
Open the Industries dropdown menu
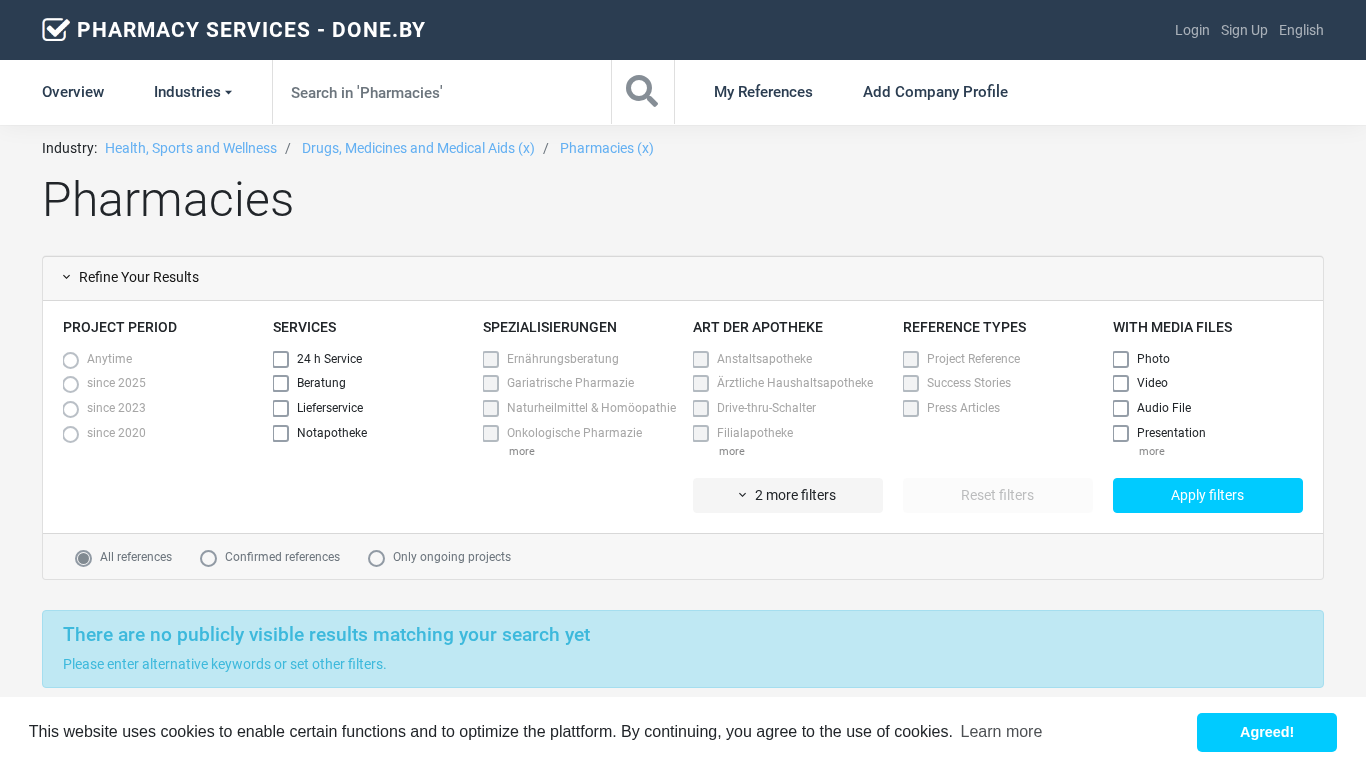(x=193, y=92)
